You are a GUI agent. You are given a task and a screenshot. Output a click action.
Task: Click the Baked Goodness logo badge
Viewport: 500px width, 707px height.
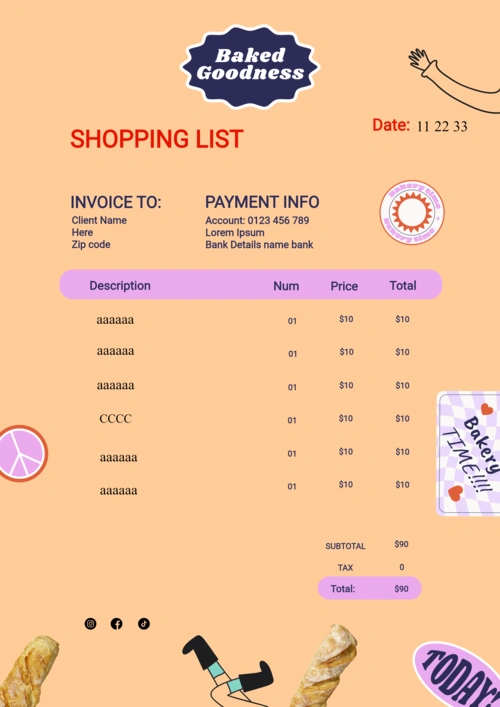point(250,66)
